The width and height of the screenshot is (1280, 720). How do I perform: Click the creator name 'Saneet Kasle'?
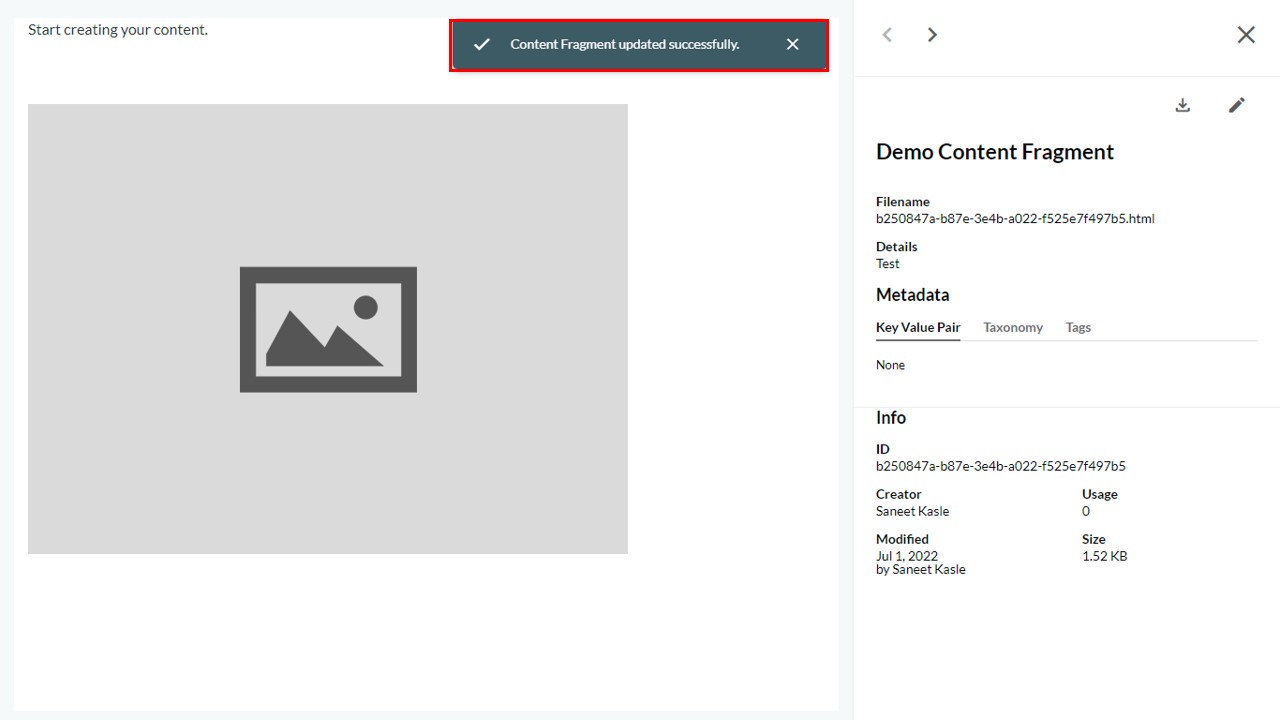click(913, 511)
